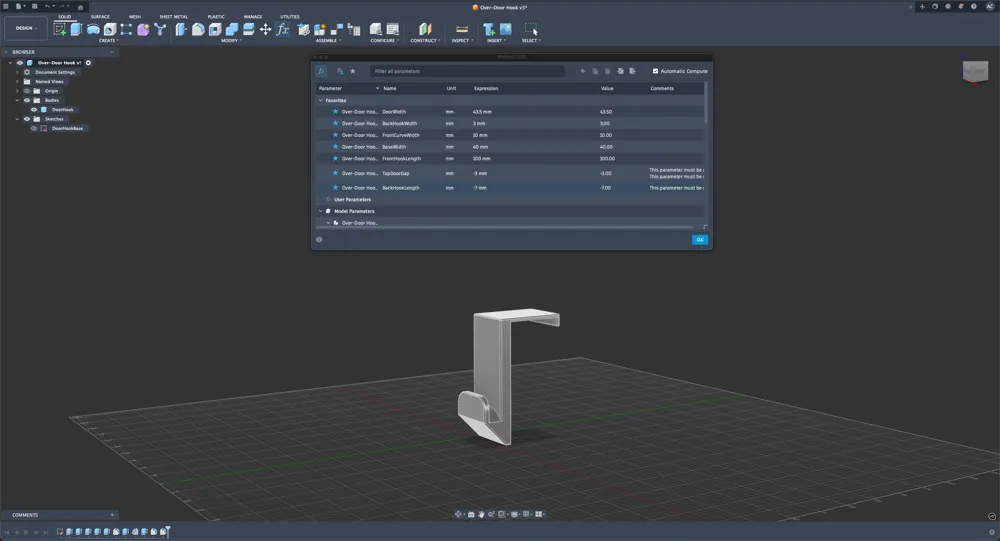
Task: Open the Assemble dropdown menu
Action: click(x=328, y=41)
